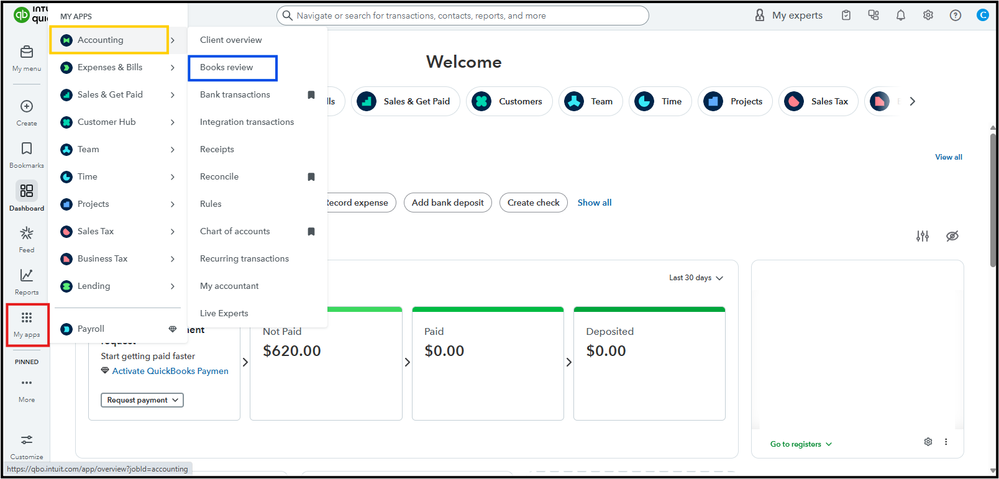Open Client overview
This screenshot has width=999, height=479.
[x=231, y=40]
